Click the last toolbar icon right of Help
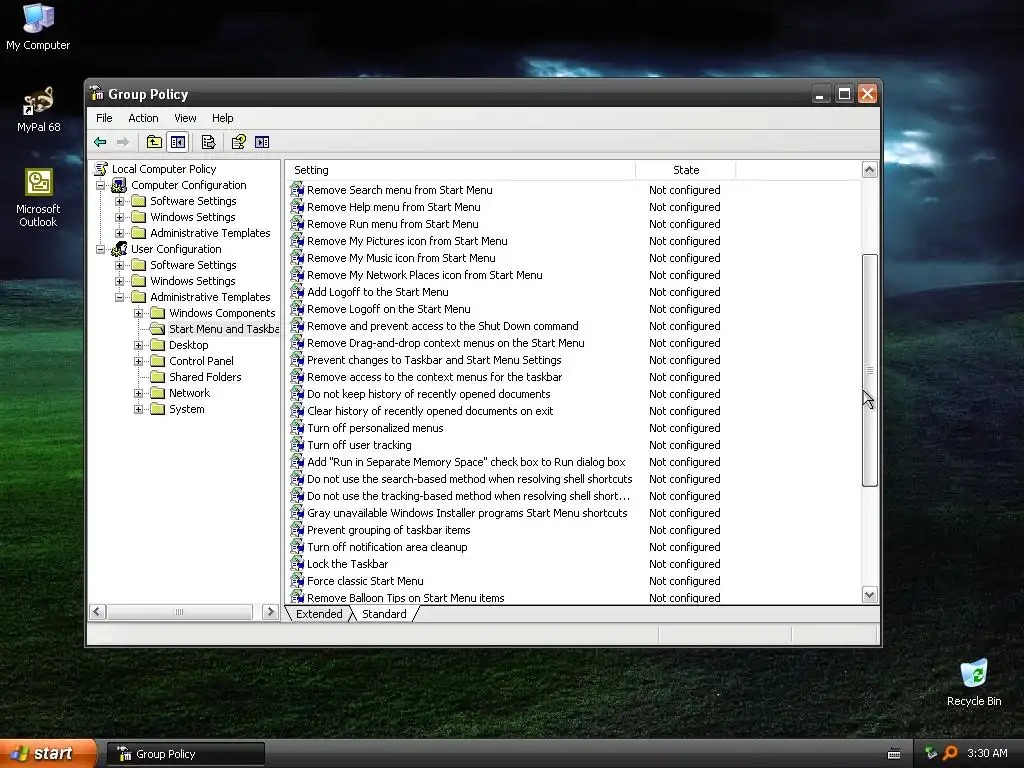 262,142
